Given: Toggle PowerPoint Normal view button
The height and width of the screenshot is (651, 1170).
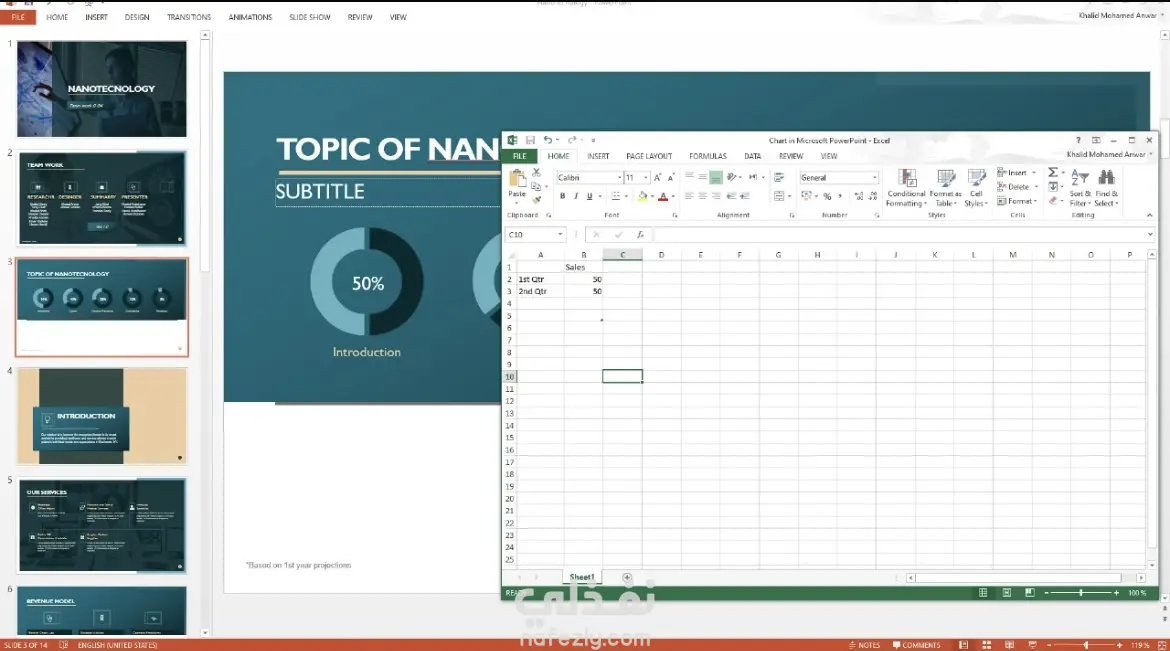Looking at the screenshot, I should pos(963,644).
